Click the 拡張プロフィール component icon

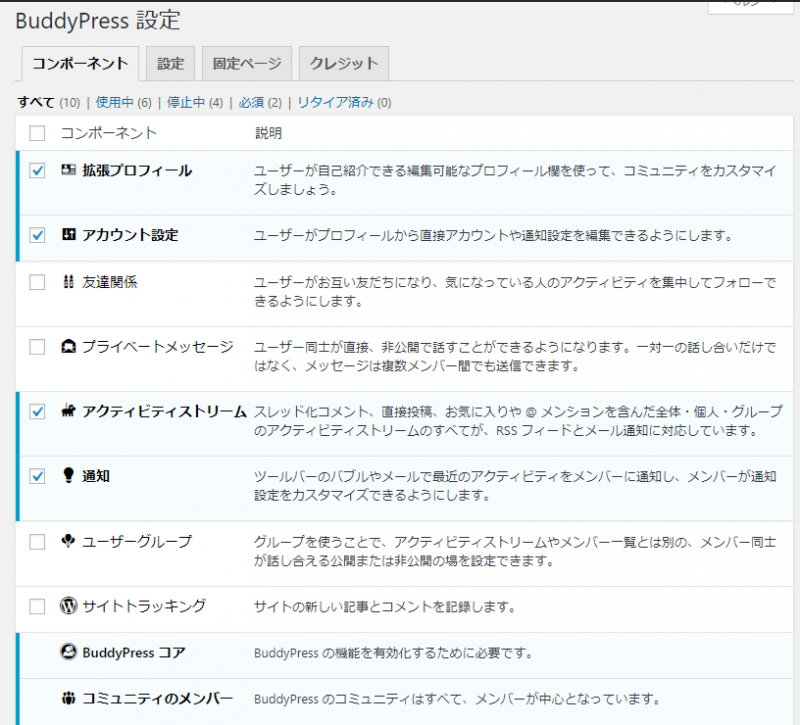[x=69, y=171]
